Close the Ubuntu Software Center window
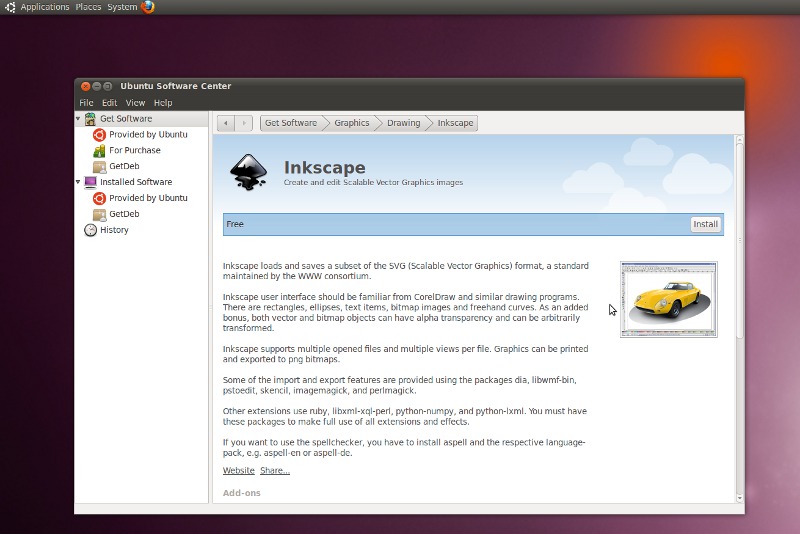 pos(86,86)
